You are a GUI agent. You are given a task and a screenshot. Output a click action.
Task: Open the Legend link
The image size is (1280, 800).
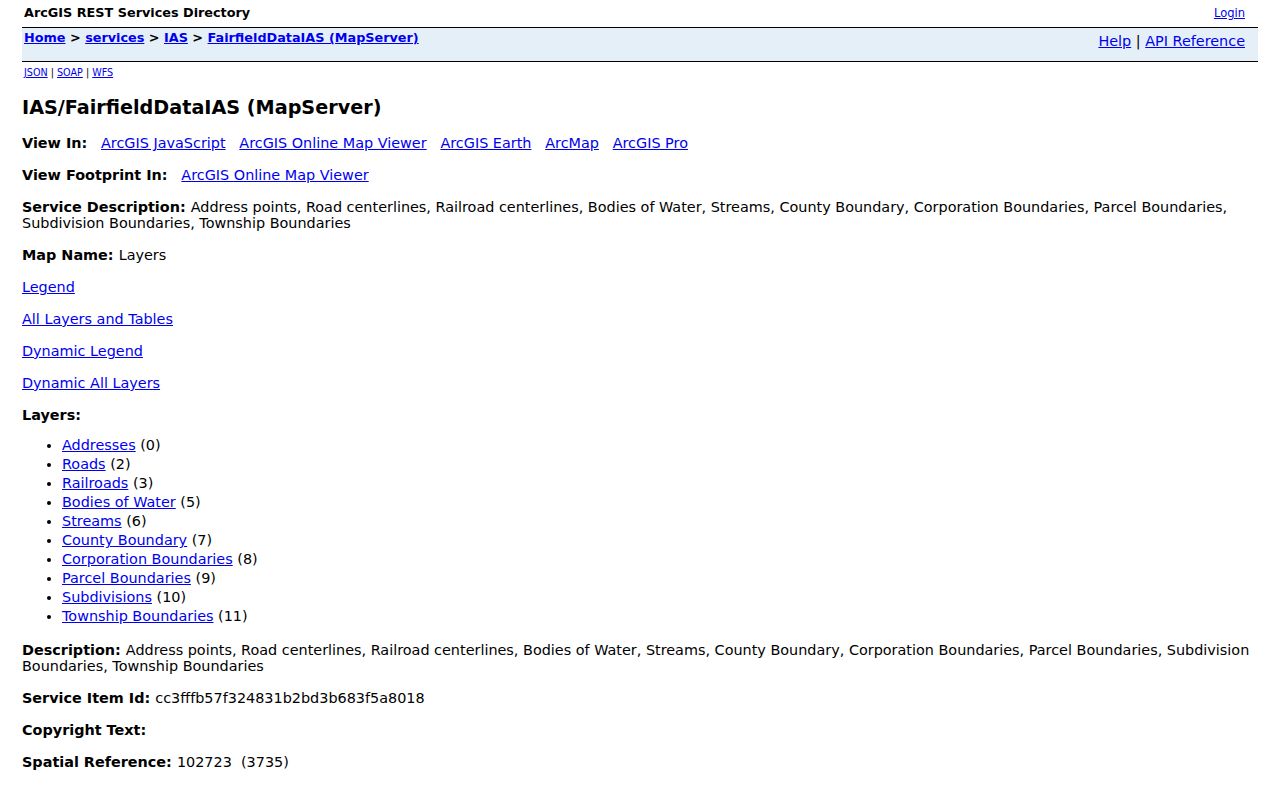pos(48,287)
